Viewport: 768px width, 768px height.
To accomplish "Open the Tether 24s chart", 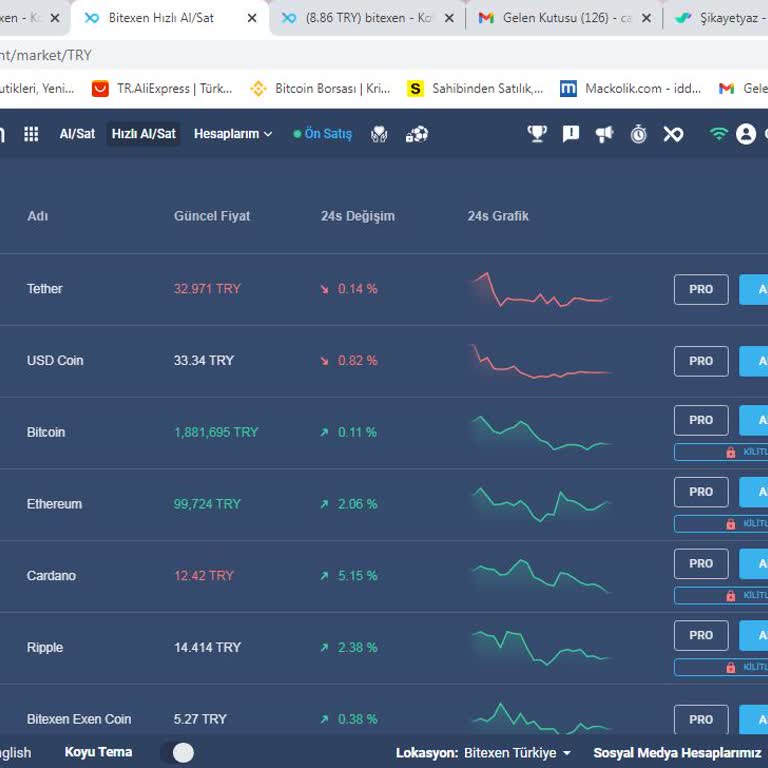I will coord(541,289).
